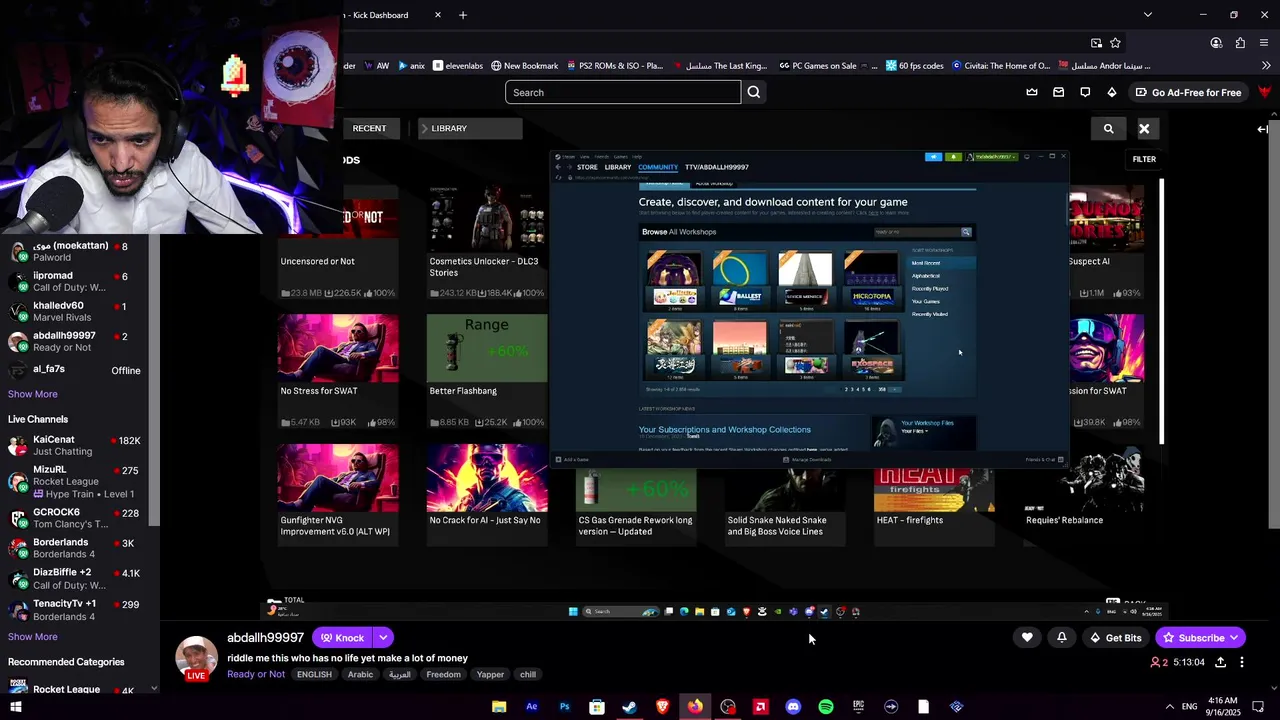
Task: Open Windows Start menu
Action: point(15,707)
